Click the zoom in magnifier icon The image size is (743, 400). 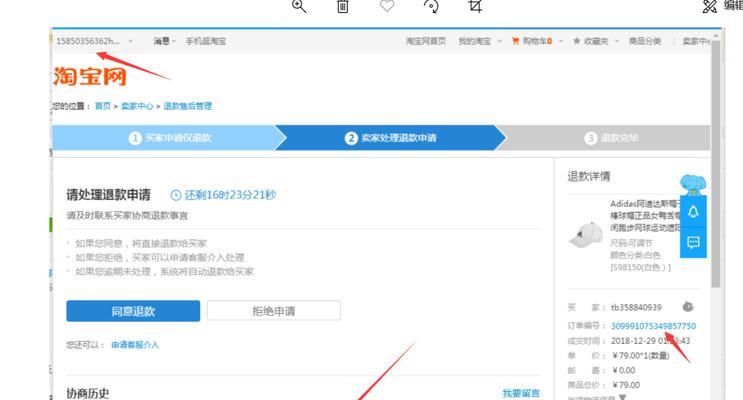coord(299,6)
